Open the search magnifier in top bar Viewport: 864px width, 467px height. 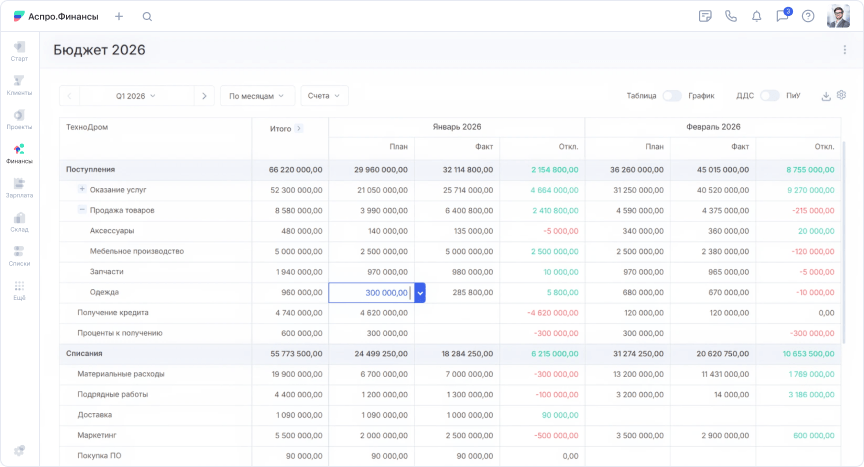[x=147, y=17]
